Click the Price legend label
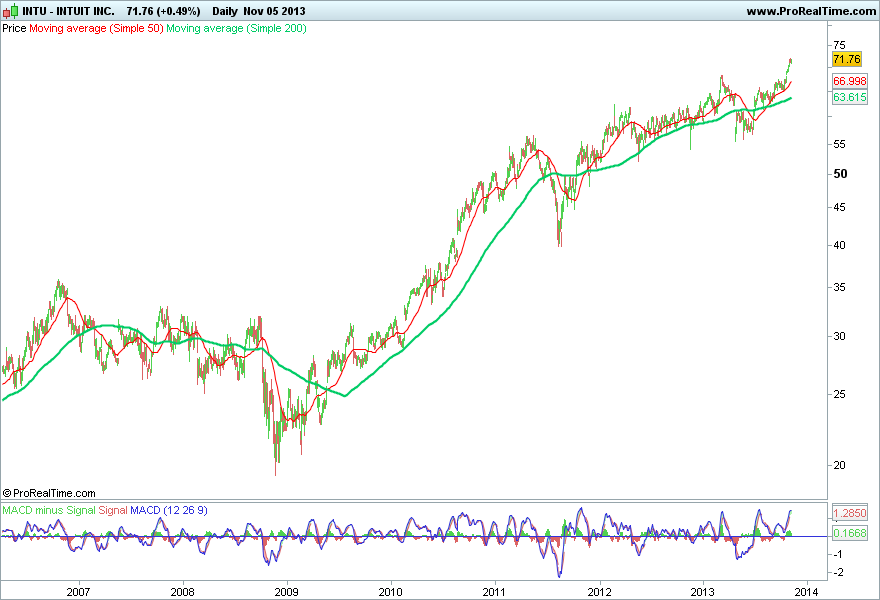 (14, 28)
